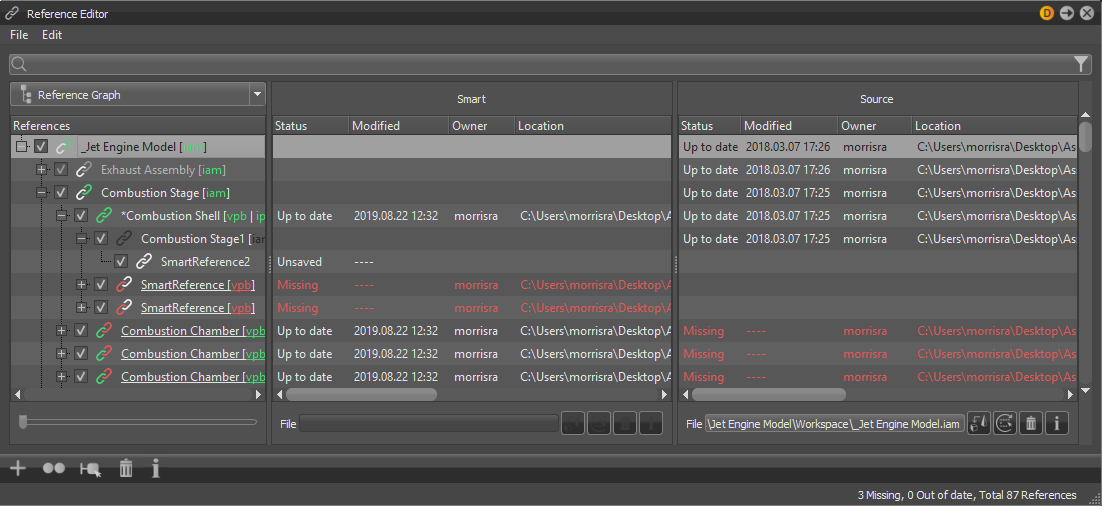
Task: Click the arrow dock icon in title bar
Action: click(1067, 13)
